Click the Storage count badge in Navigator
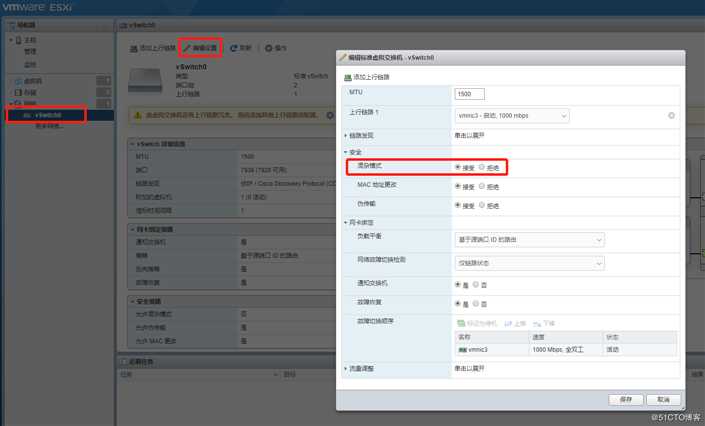Image resolution: width=705 pixels, height=426 pixels. click(103, 92)
